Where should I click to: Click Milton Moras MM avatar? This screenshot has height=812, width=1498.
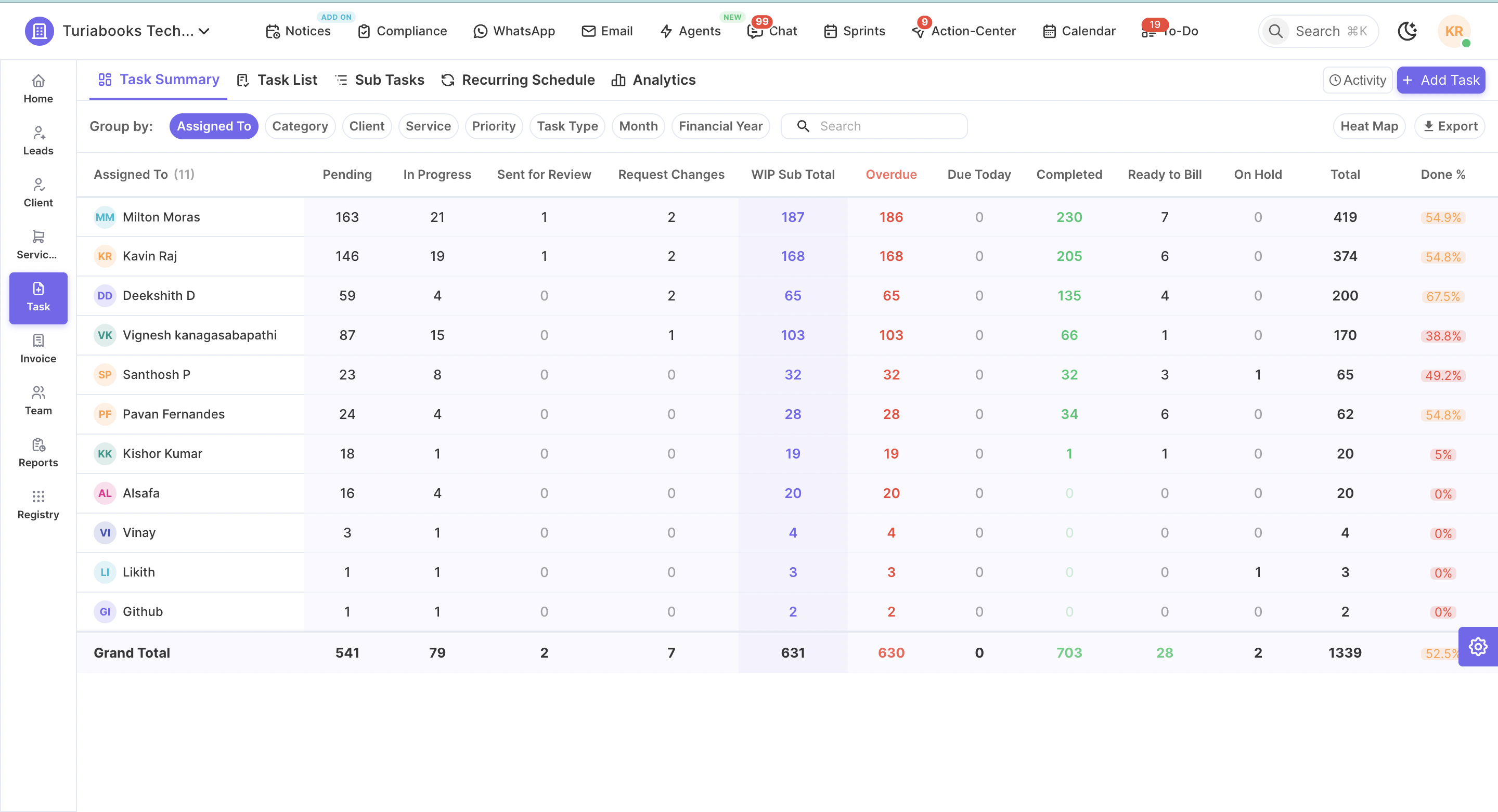[105, 217]
